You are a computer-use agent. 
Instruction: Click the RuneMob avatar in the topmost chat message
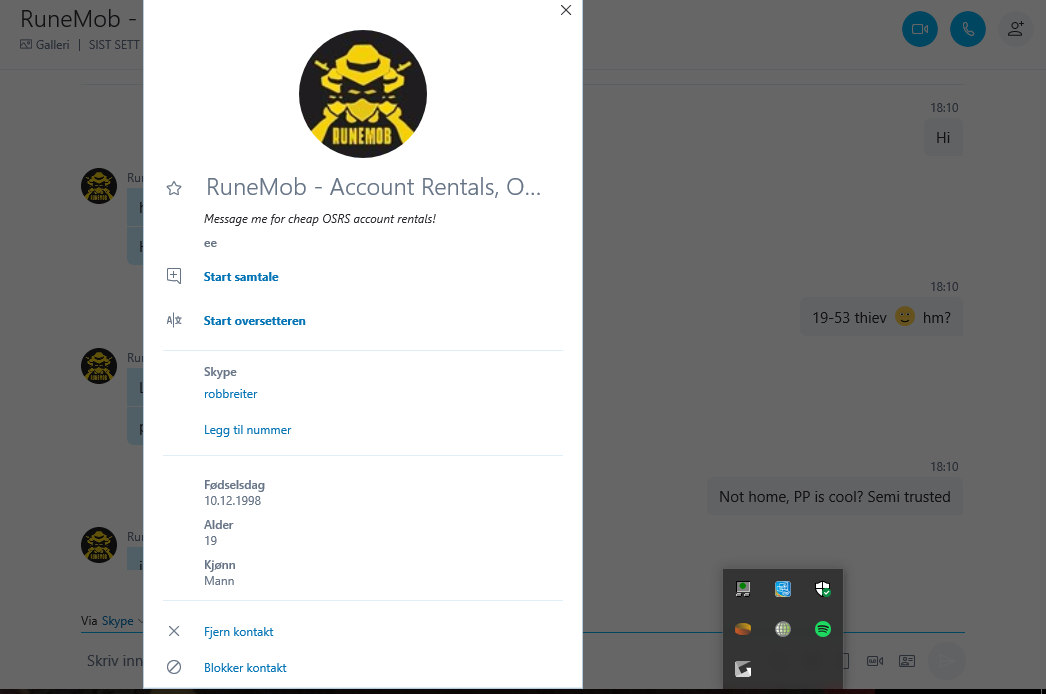pos(99,186)
